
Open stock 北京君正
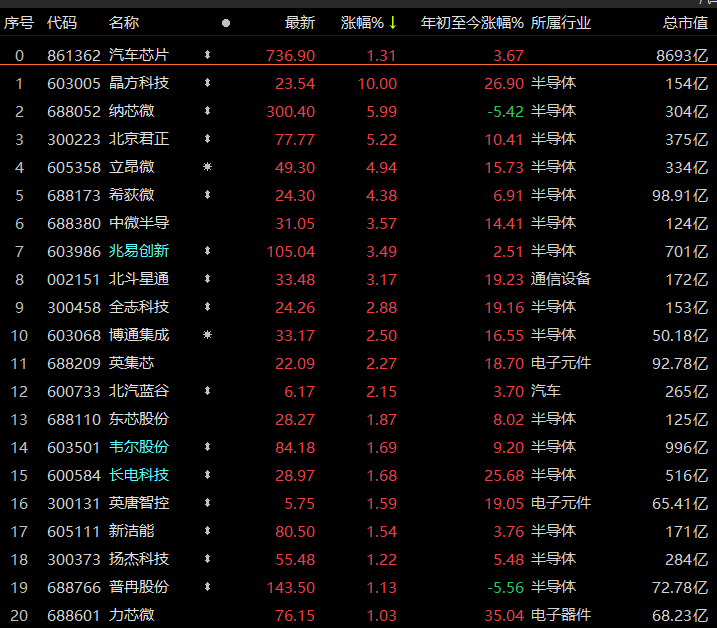(139, 139)
